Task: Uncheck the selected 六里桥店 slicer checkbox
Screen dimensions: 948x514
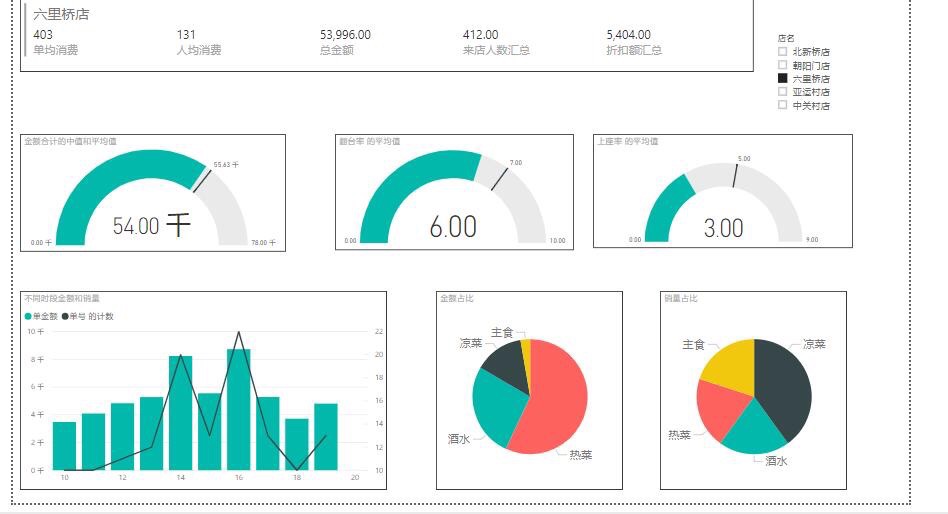Action: 782,78
